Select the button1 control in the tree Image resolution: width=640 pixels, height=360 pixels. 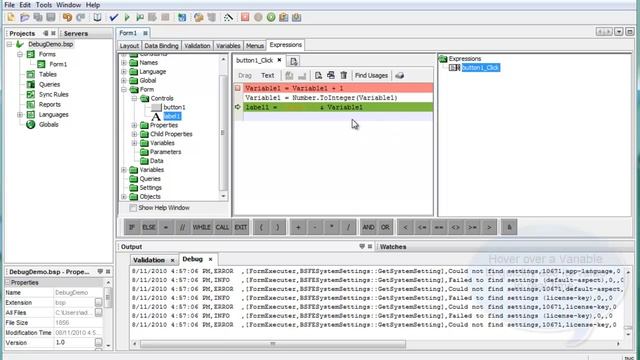coord(174,107)
